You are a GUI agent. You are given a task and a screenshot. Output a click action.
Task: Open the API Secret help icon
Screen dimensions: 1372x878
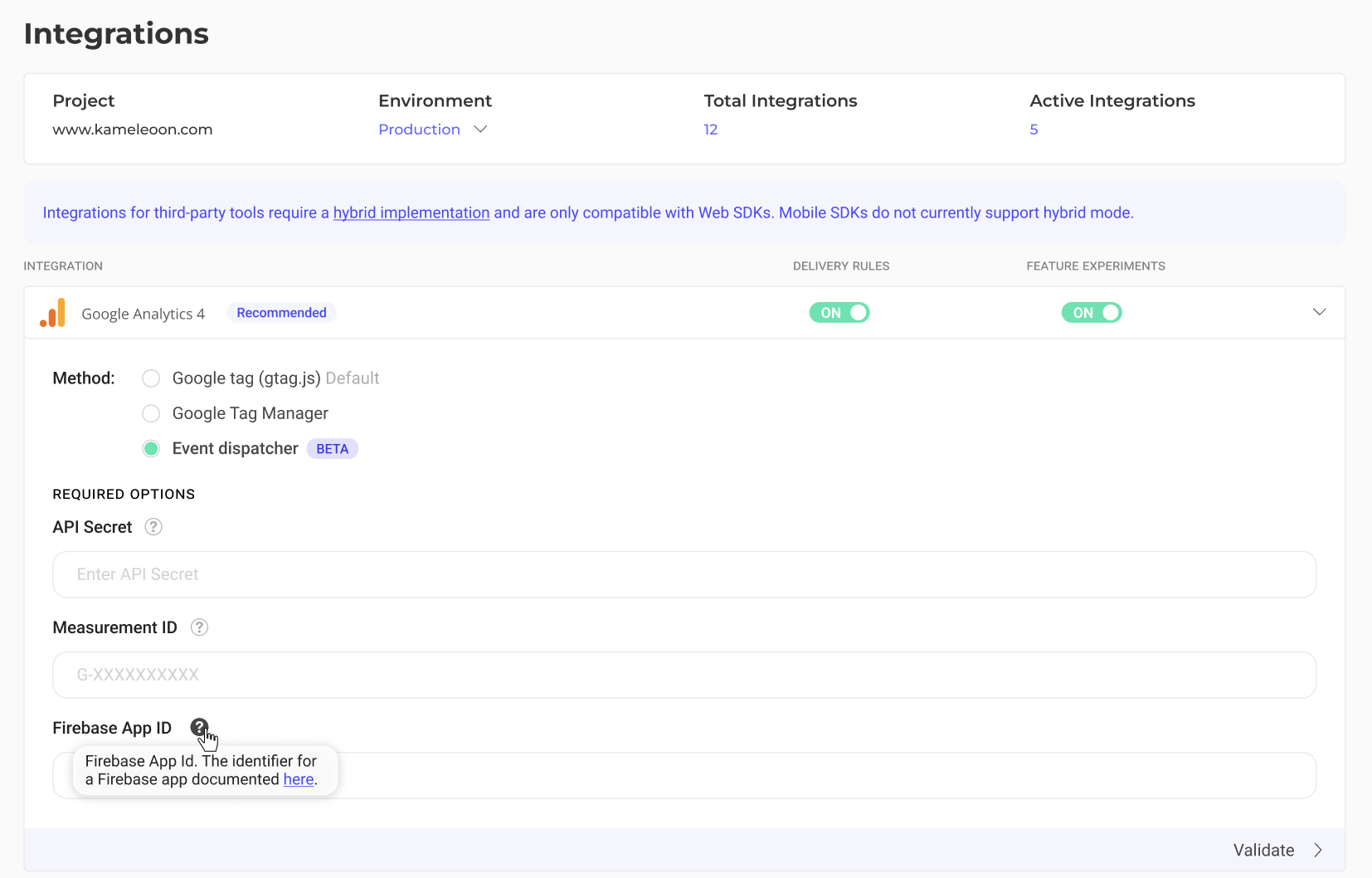[x=153, y=527]
